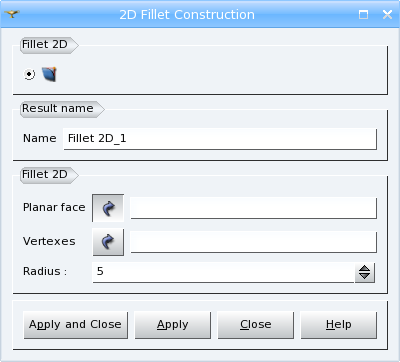Viewport: 400px width, 362px height.
Task: Click the Radius value field showing 5
Action: 223,272
